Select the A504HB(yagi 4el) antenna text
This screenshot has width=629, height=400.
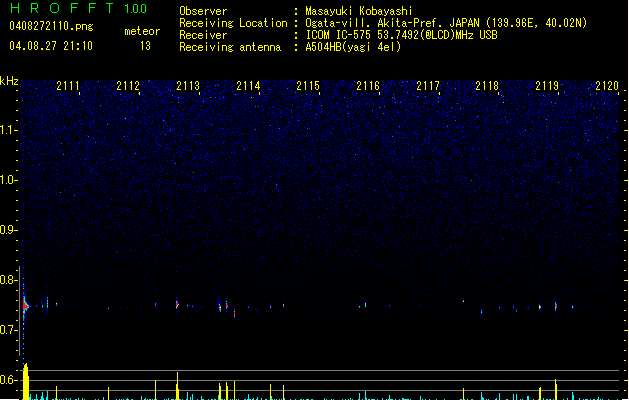353,47
